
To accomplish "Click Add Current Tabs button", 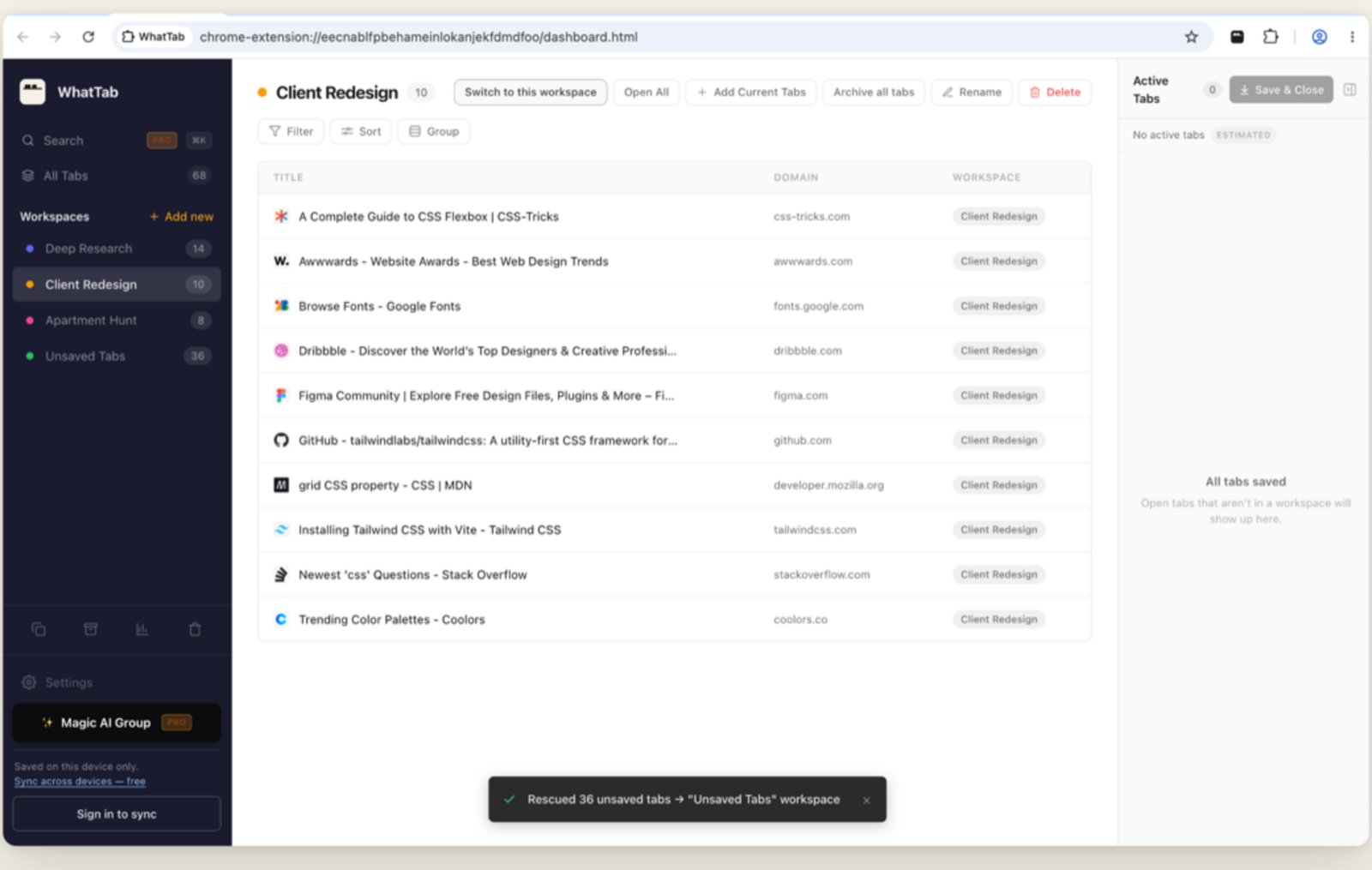I will (751, 92).
